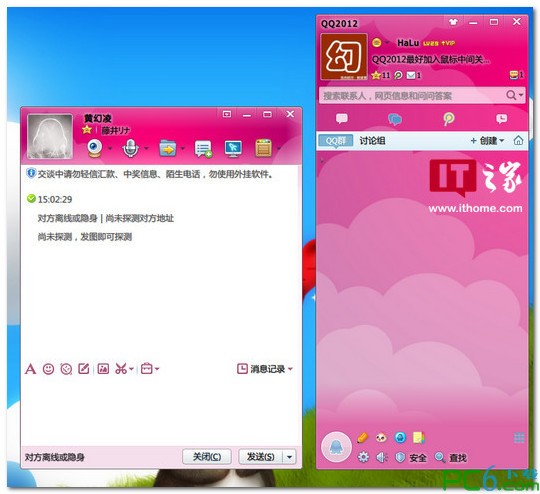Open Qzone star icon showing 11
Viewport: 540px width, 494px height.
pyautogui.click(x=381, y=75)
